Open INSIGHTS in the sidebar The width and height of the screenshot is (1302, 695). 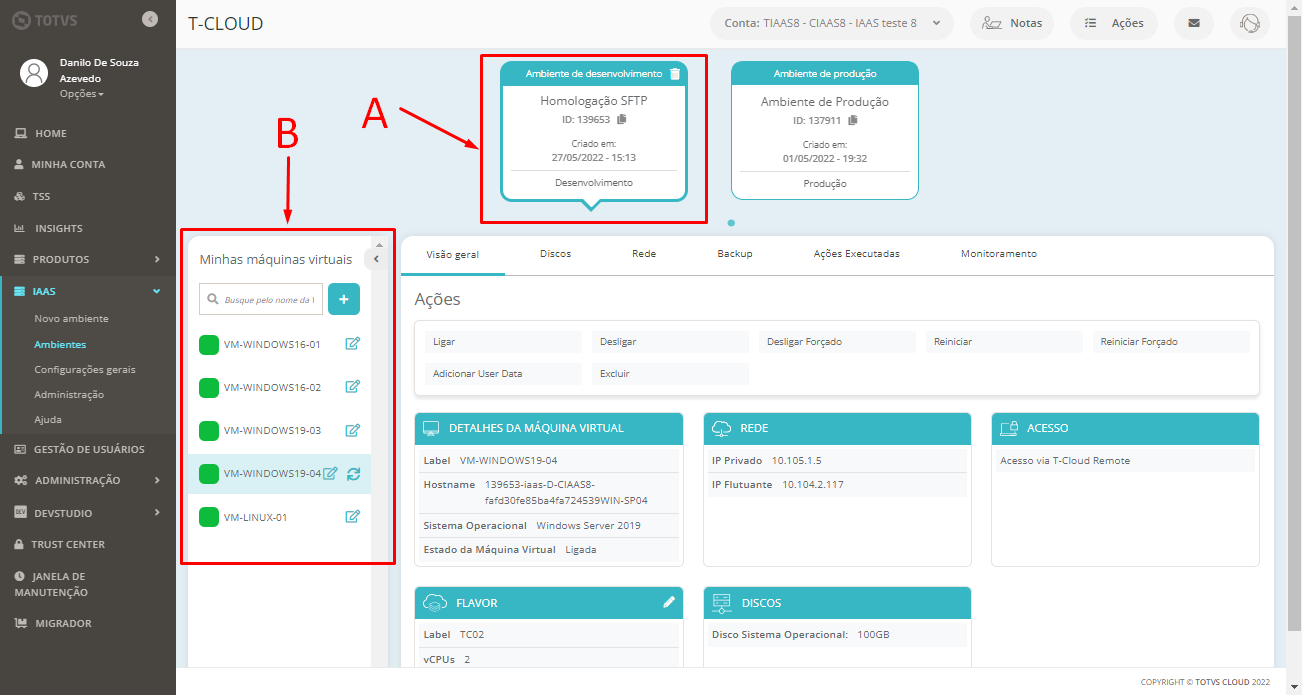[x=58, y=228]
